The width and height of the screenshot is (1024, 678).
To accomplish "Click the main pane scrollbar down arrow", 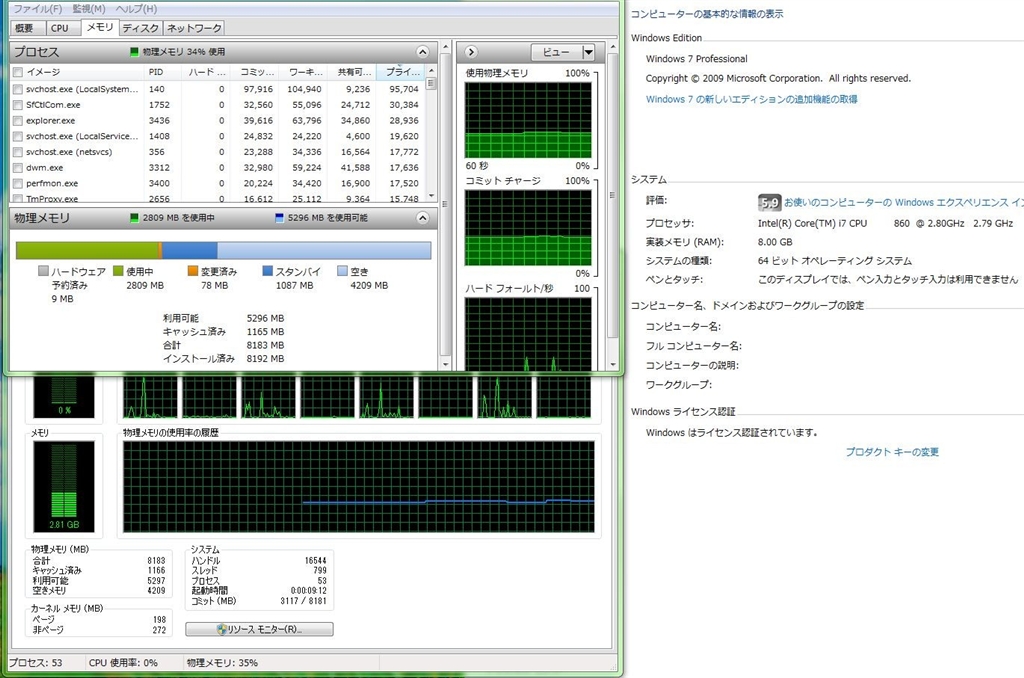I will pyautogui.click(x=446, y=364).
